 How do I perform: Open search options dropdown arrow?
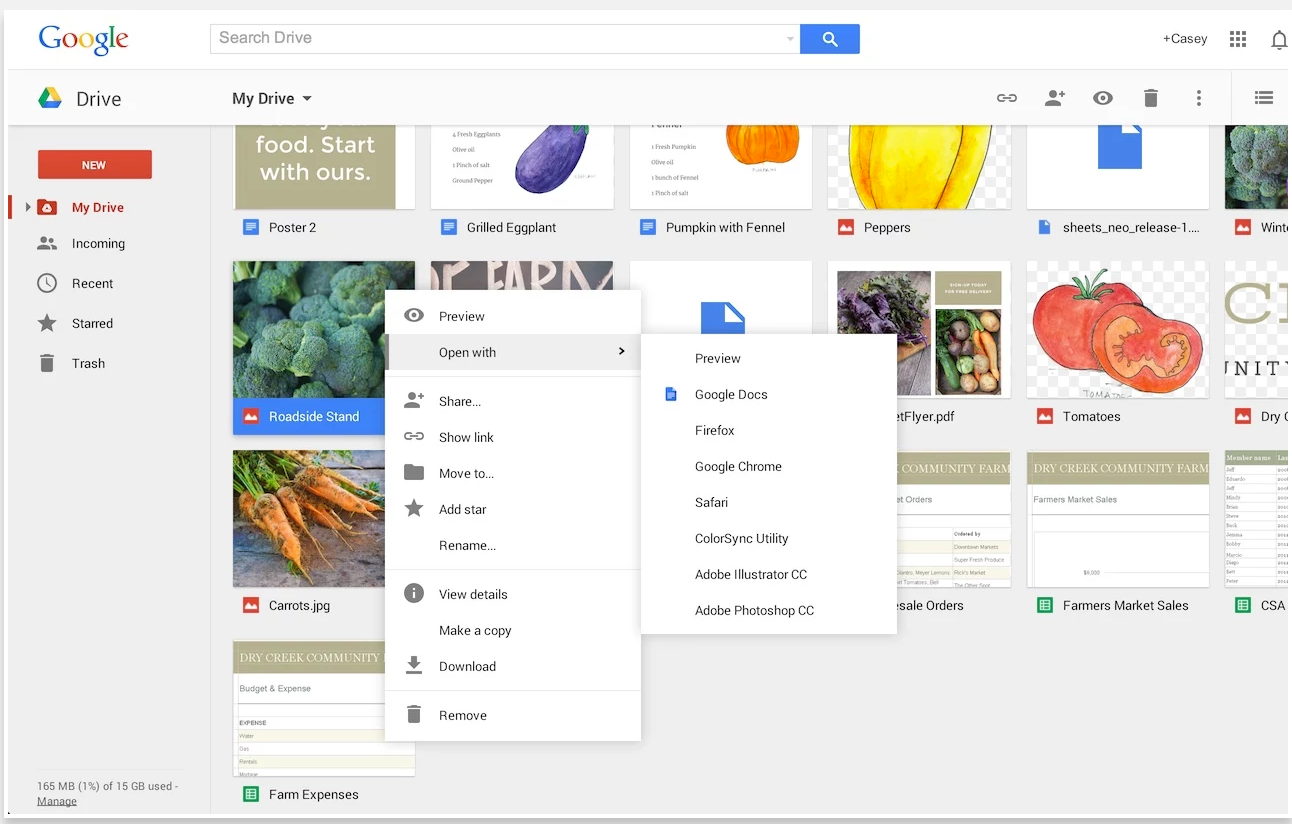(x=790, y=39)
